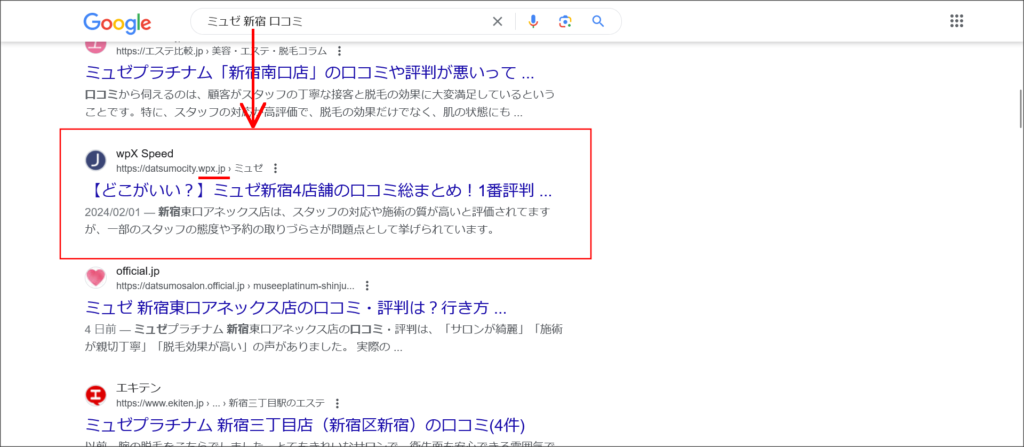Click the エキテン site name

138,388
